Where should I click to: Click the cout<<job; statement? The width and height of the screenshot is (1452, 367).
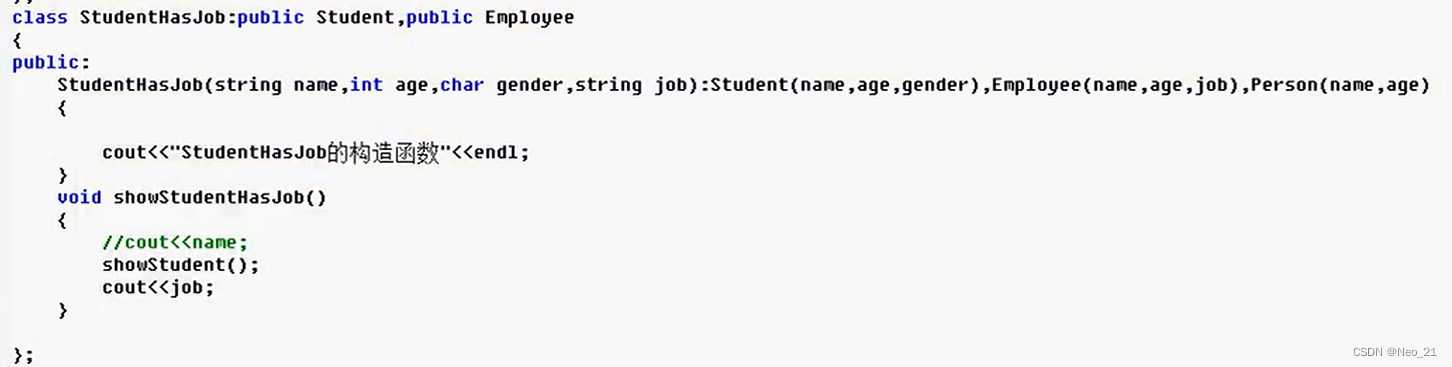pos(158,287)
